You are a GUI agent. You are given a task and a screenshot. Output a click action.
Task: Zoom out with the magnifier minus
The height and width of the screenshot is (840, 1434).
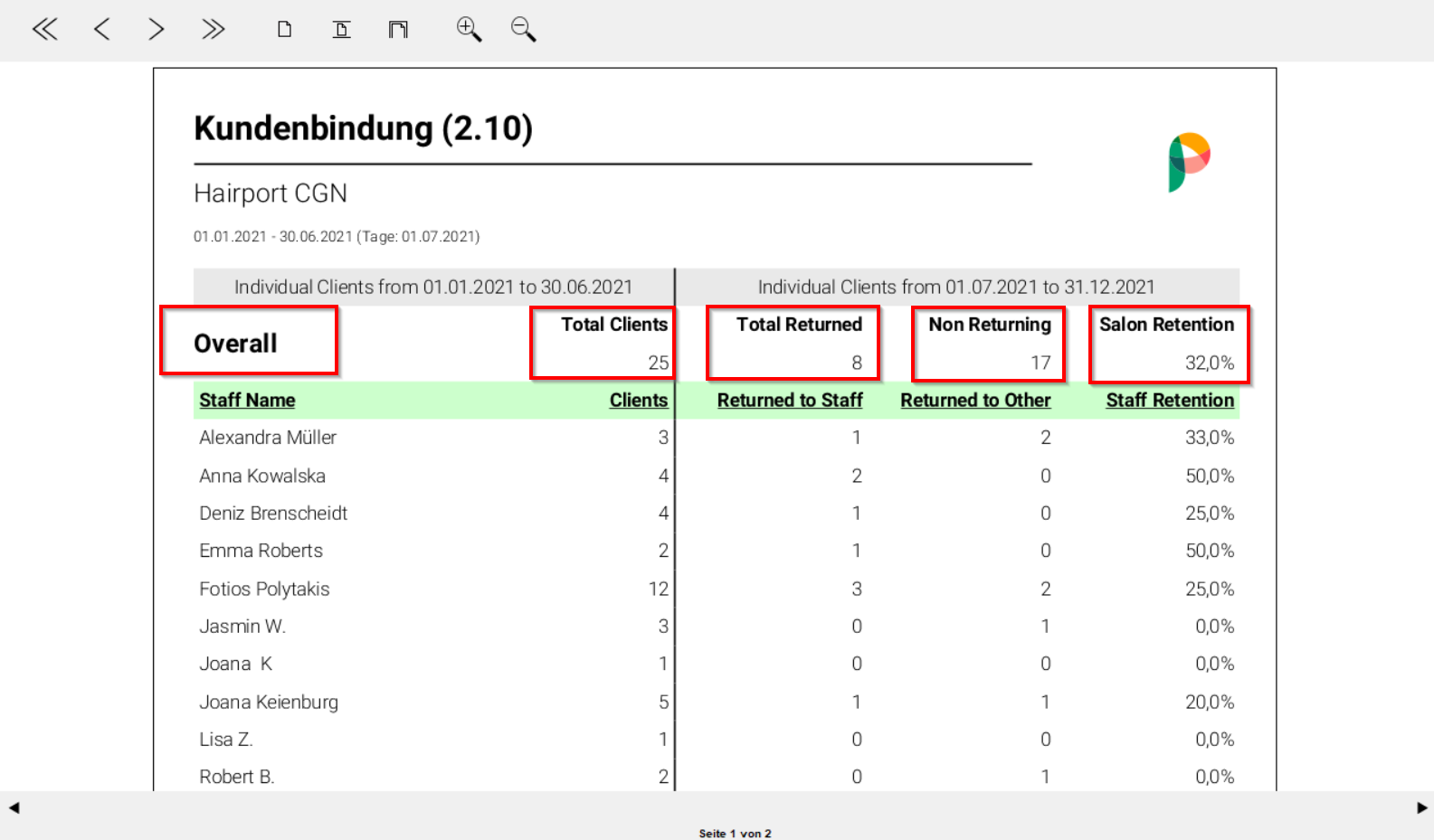523,30
